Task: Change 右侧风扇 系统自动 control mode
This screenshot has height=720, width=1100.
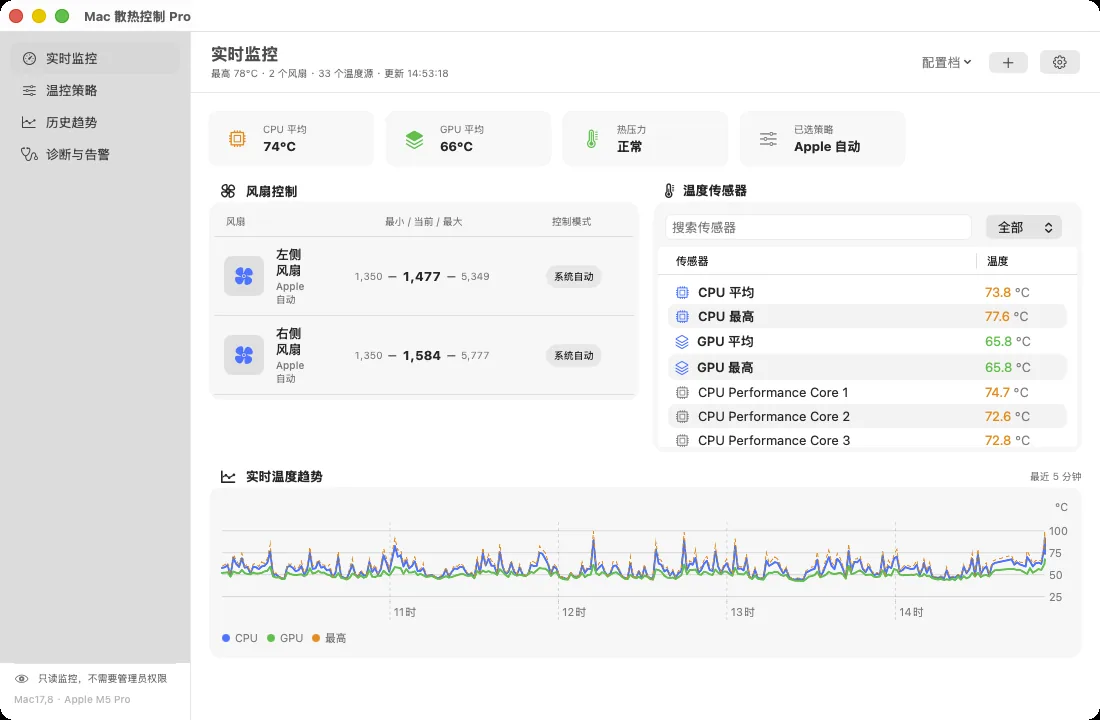Action: pos(574,356)
